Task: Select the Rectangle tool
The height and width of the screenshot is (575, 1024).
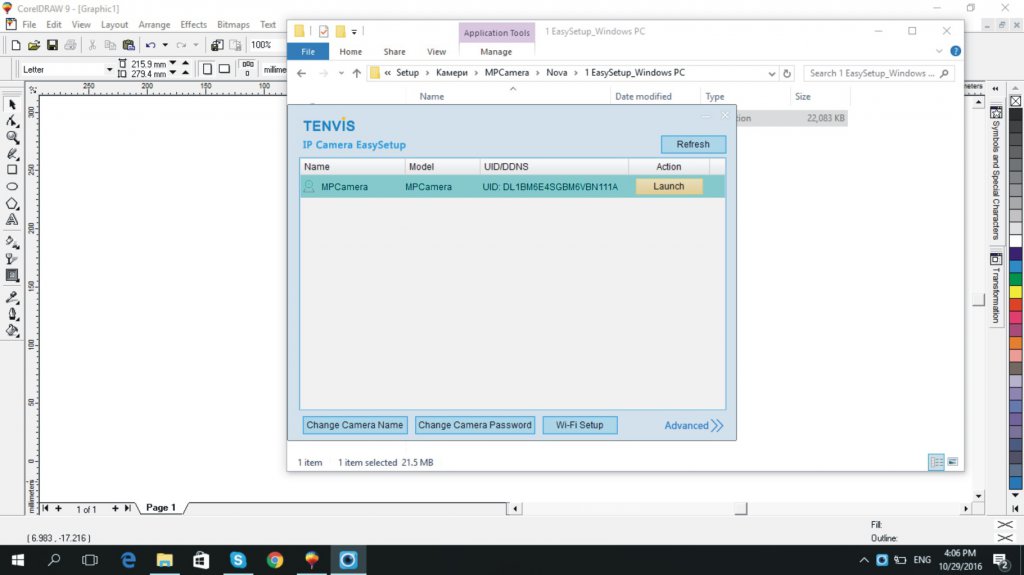Action: [13, 170]
